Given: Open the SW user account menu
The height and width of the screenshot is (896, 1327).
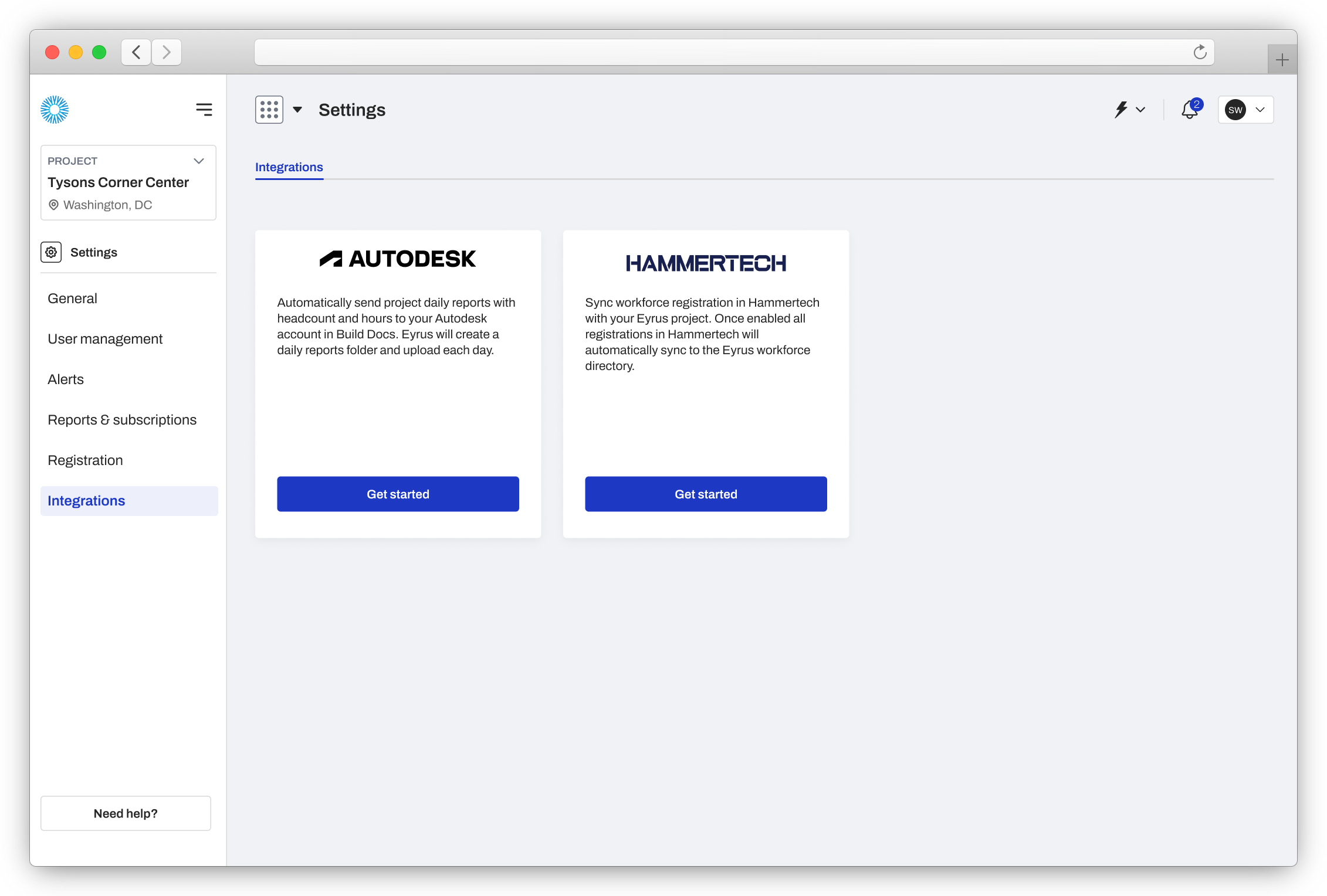Looking at the screenshot, I should (x=1245, y=110).
